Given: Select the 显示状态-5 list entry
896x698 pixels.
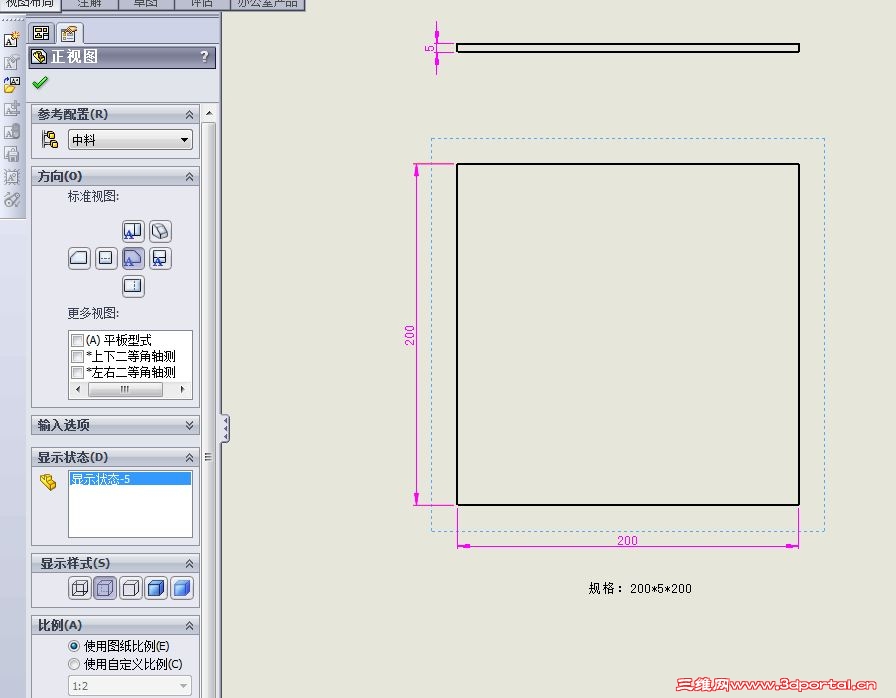Looking at the screenshot, I should tap(130, 479).
